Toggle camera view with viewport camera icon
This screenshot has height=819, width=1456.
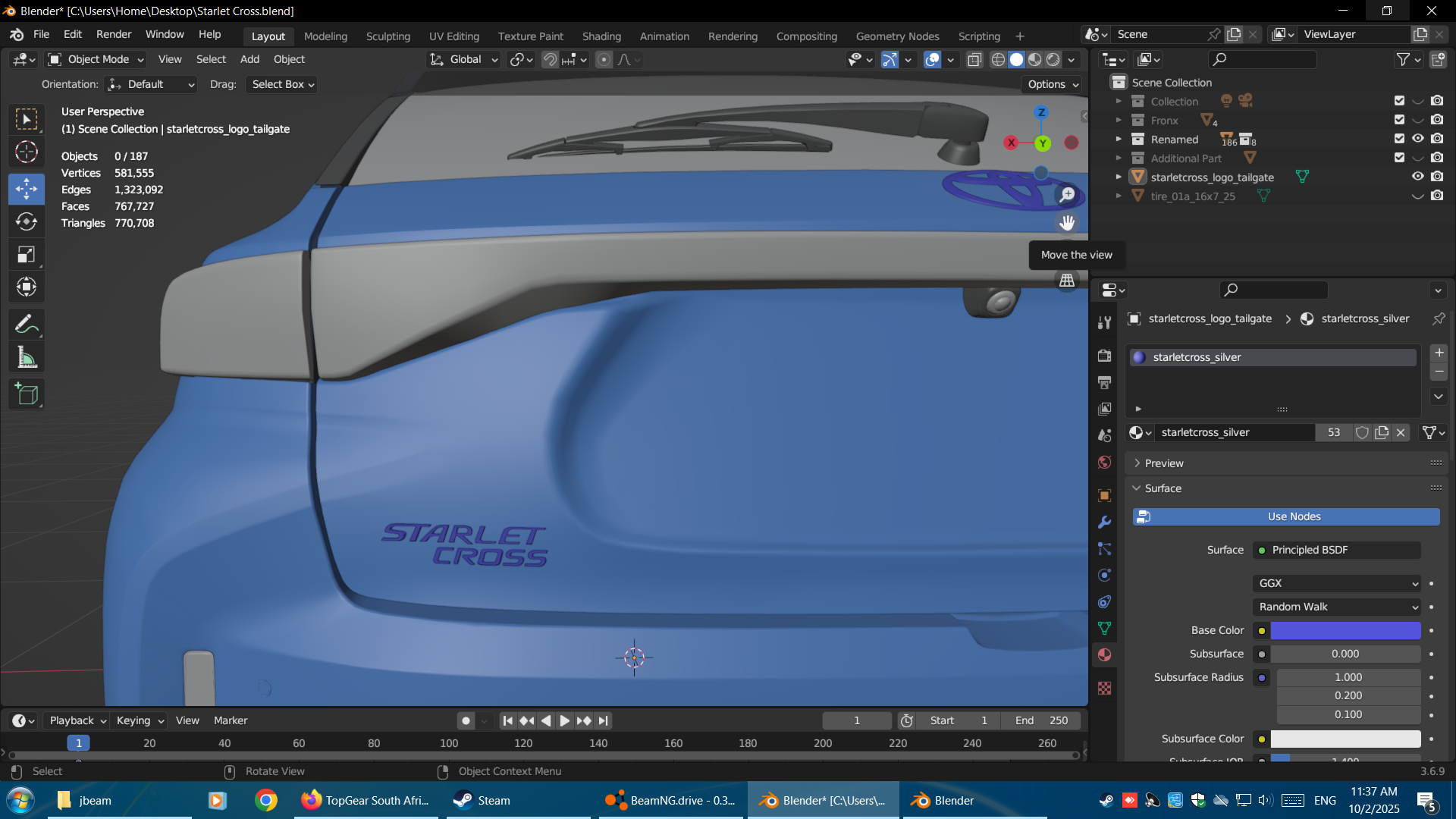[1067, 251]
